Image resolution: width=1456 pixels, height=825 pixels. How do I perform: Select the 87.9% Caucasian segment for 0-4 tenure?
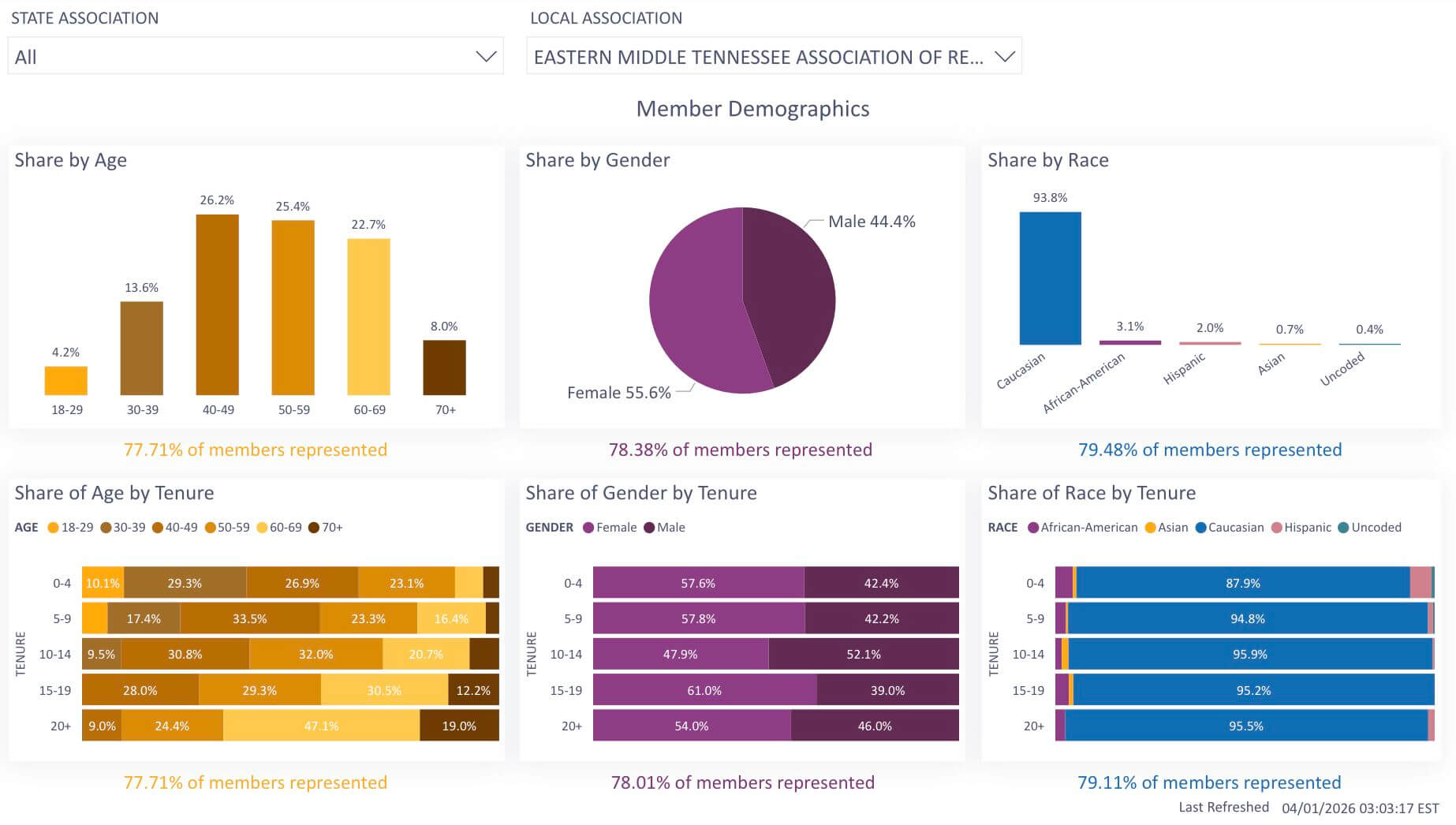point(1243,583)
